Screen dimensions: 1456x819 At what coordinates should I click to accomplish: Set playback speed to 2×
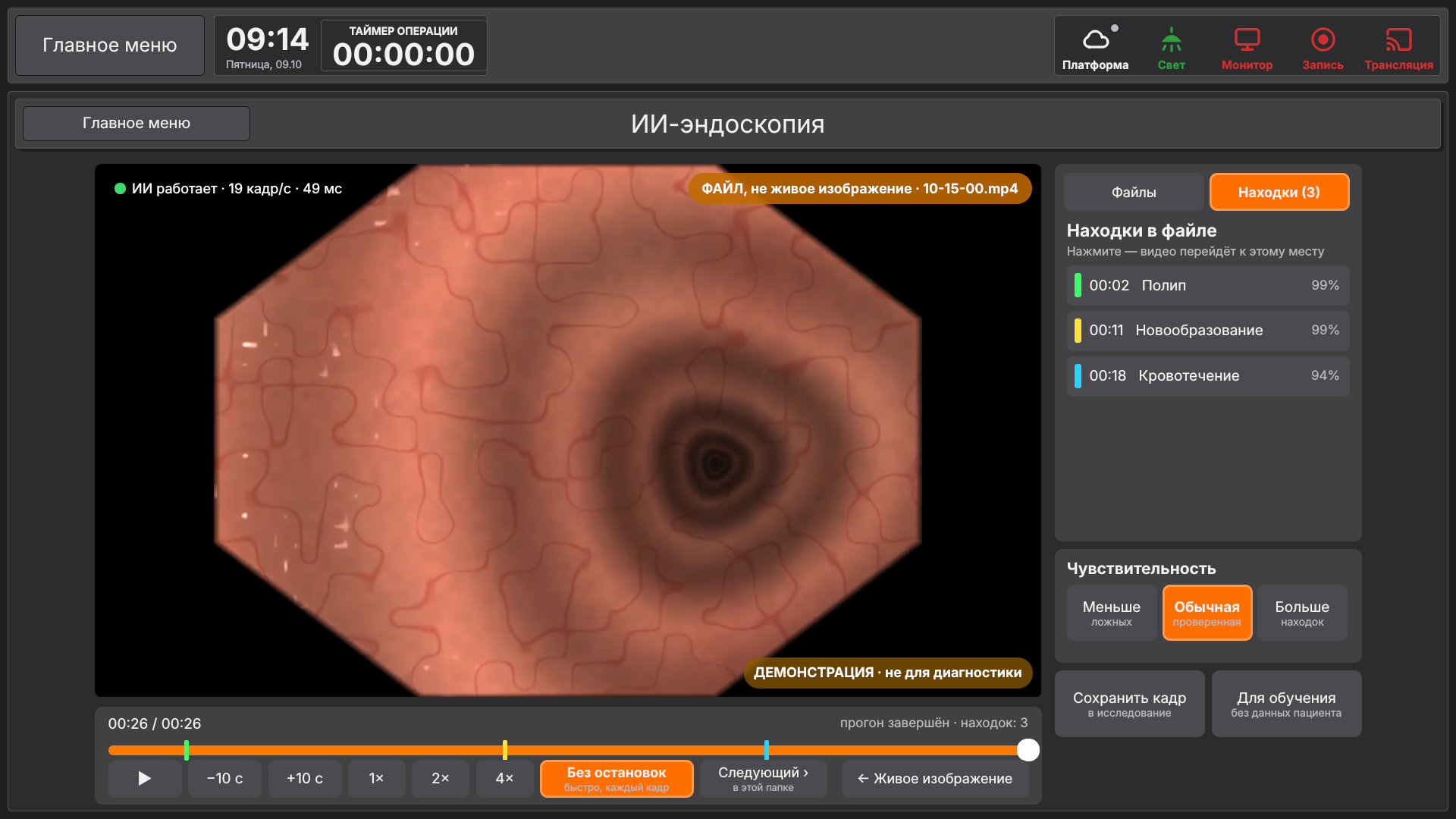tap(441, 779)
